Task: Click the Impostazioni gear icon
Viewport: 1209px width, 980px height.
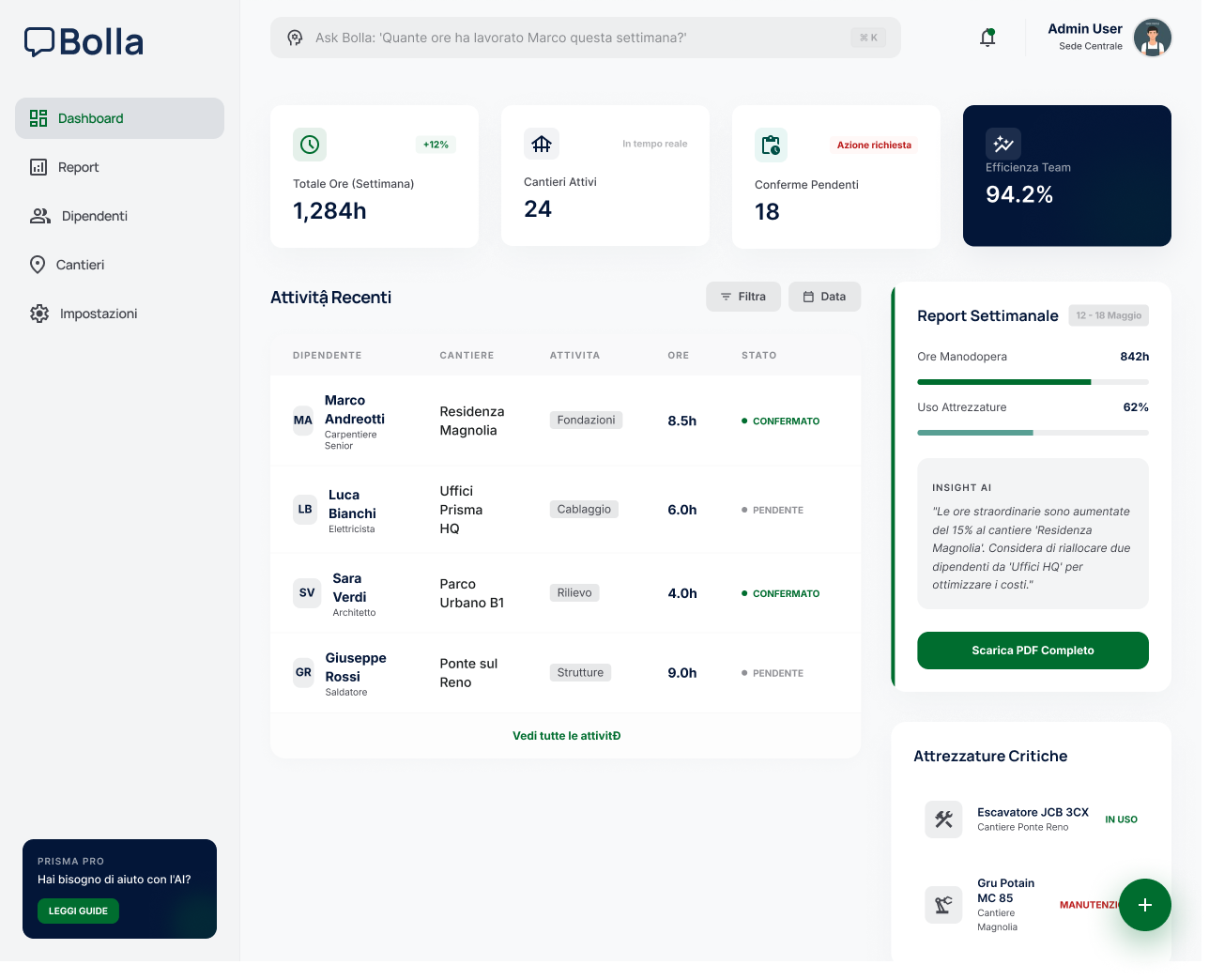Action: [x=39, y=314]
